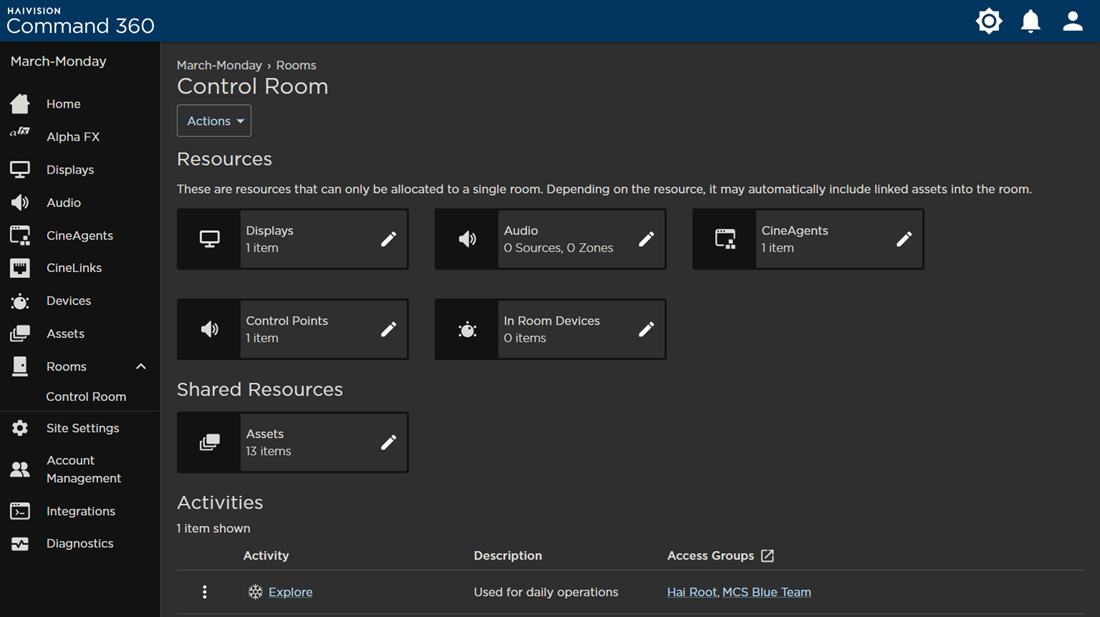Open Diagnostics in the sidebar
The image size is (1100, 617).
point(79,543)
